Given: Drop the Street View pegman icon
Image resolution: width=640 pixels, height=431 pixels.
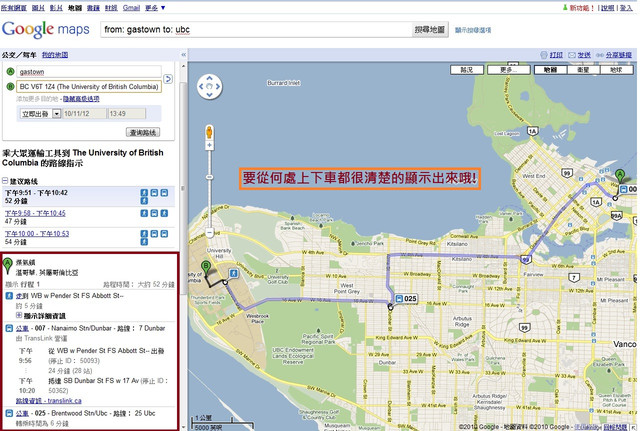Looking at the screenshot, I should pyautogui.click(x=209, y=132).
